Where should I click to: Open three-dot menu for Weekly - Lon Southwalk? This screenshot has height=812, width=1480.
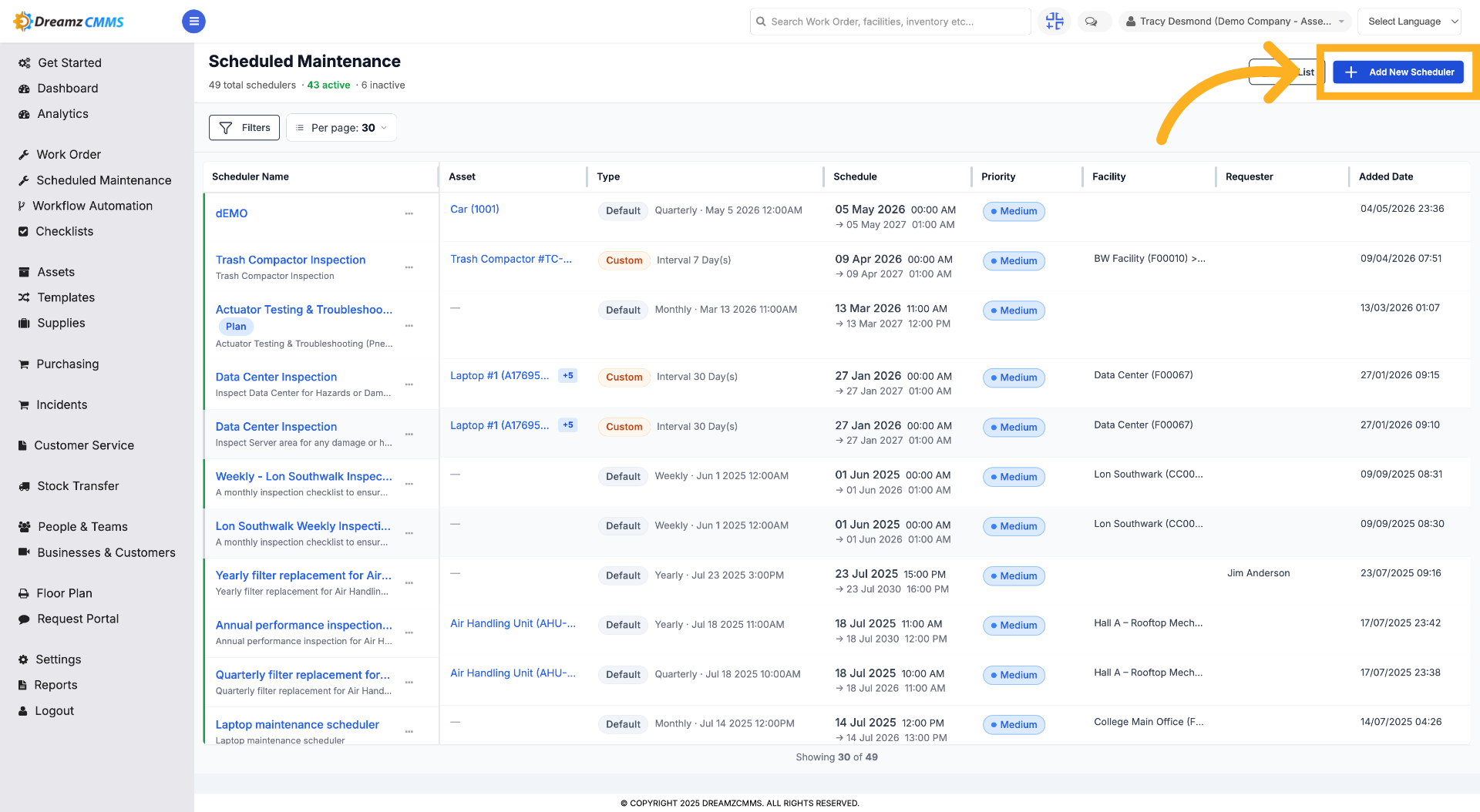(409, 484)
